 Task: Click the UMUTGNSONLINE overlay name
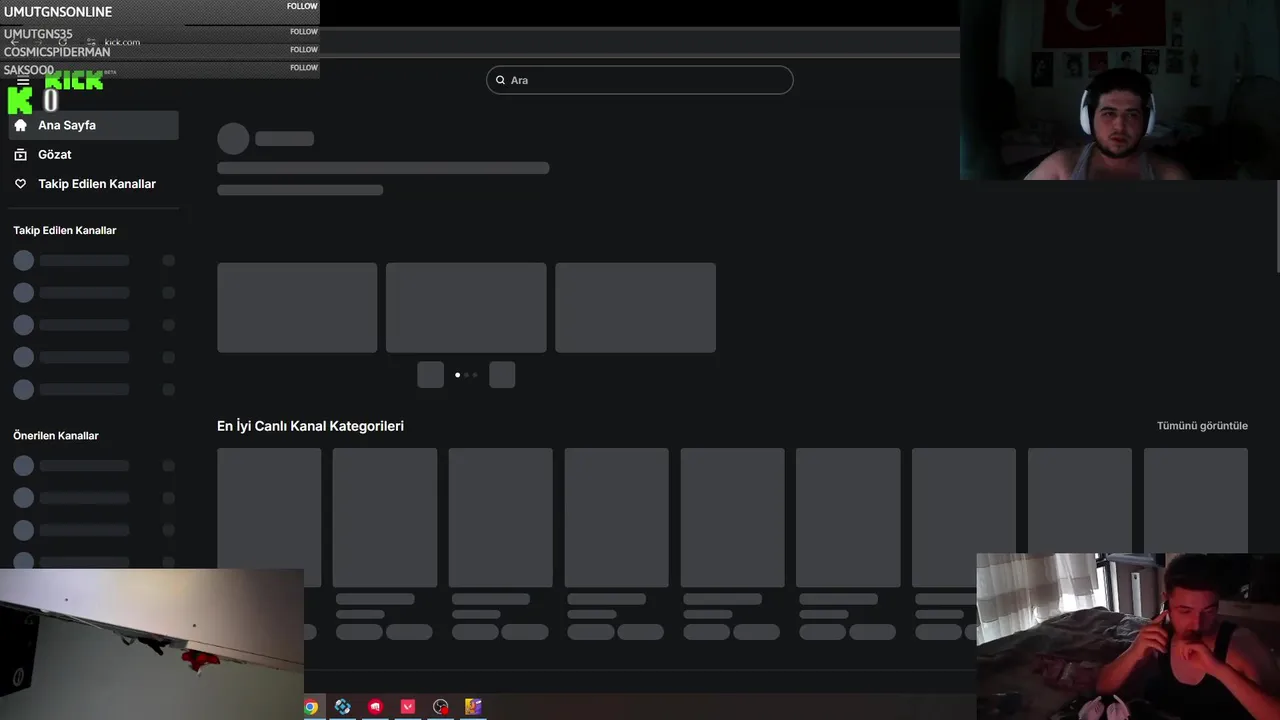coord(58,12)
